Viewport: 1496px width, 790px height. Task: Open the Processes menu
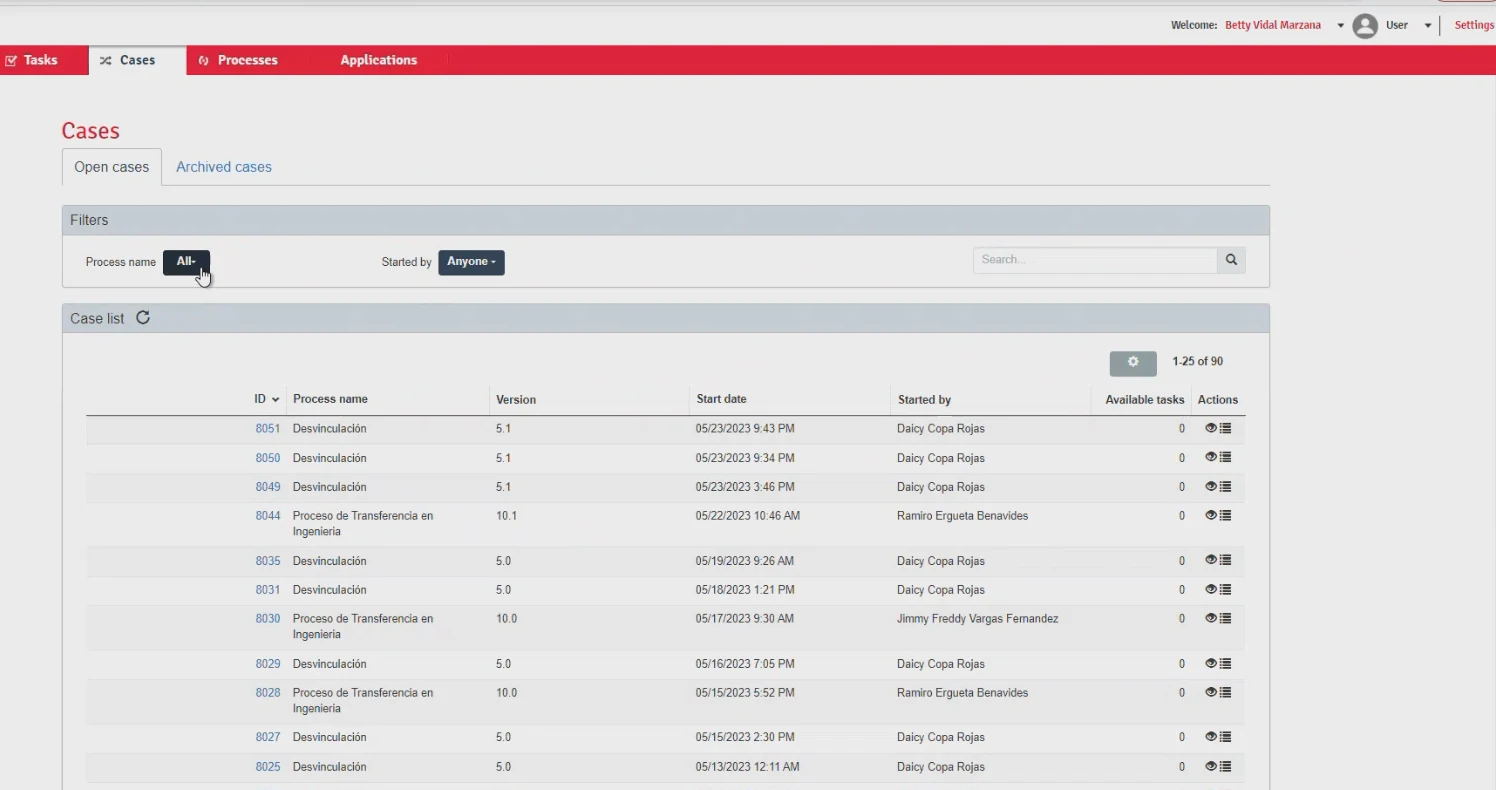pos(238,60)
